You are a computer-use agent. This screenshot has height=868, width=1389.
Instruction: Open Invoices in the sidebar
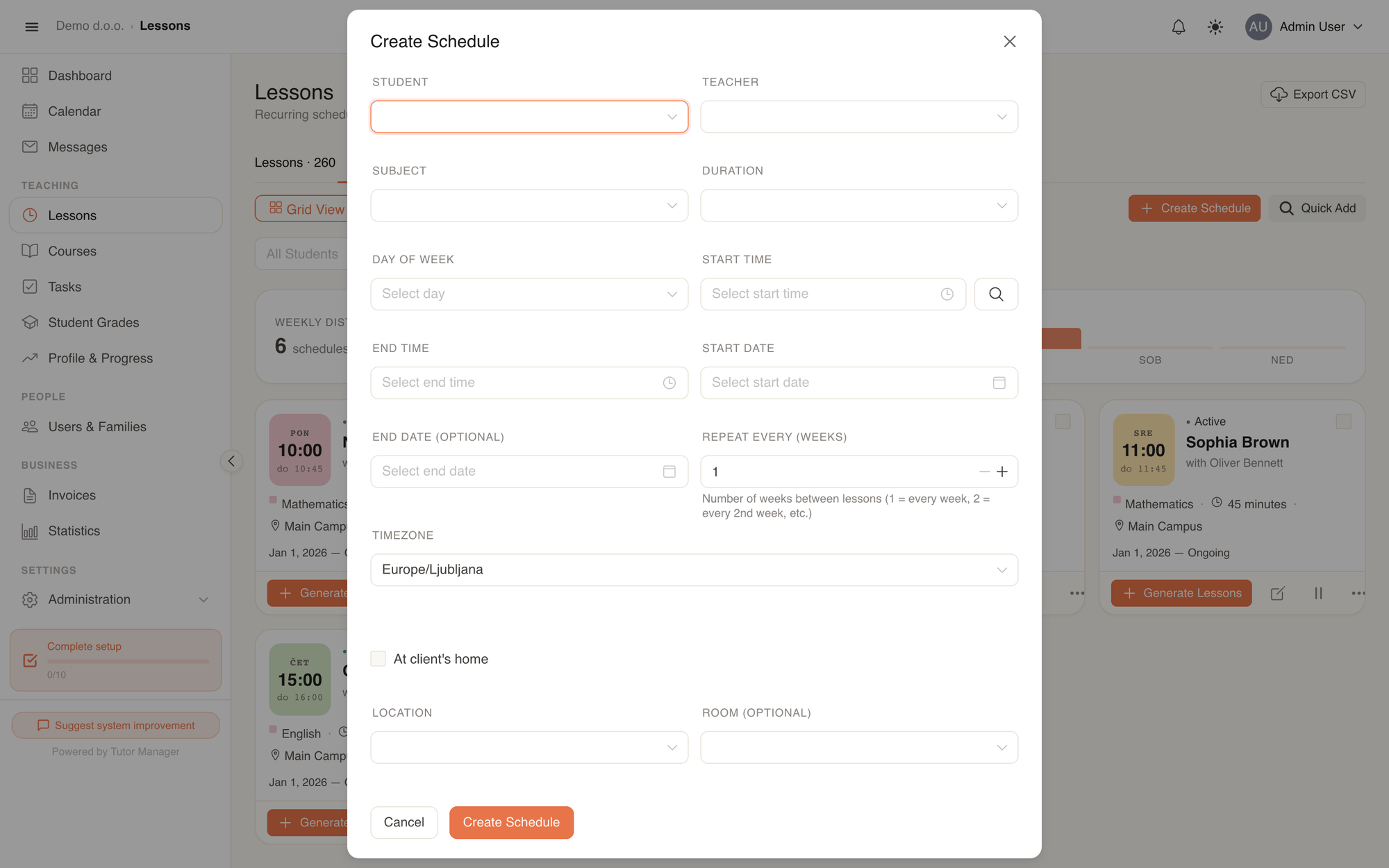pos(115,495)
